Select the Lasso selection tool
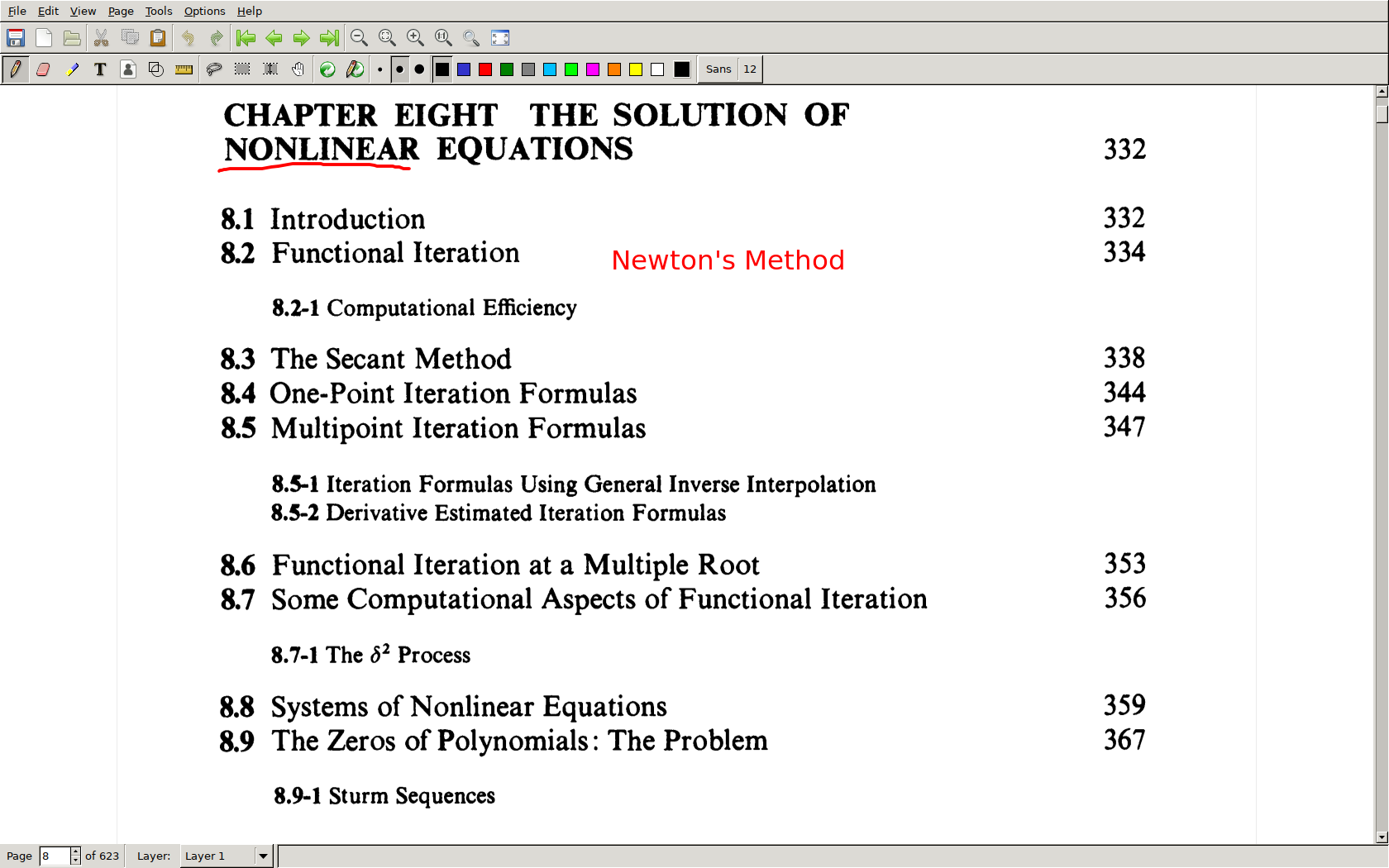 point(213,69)
